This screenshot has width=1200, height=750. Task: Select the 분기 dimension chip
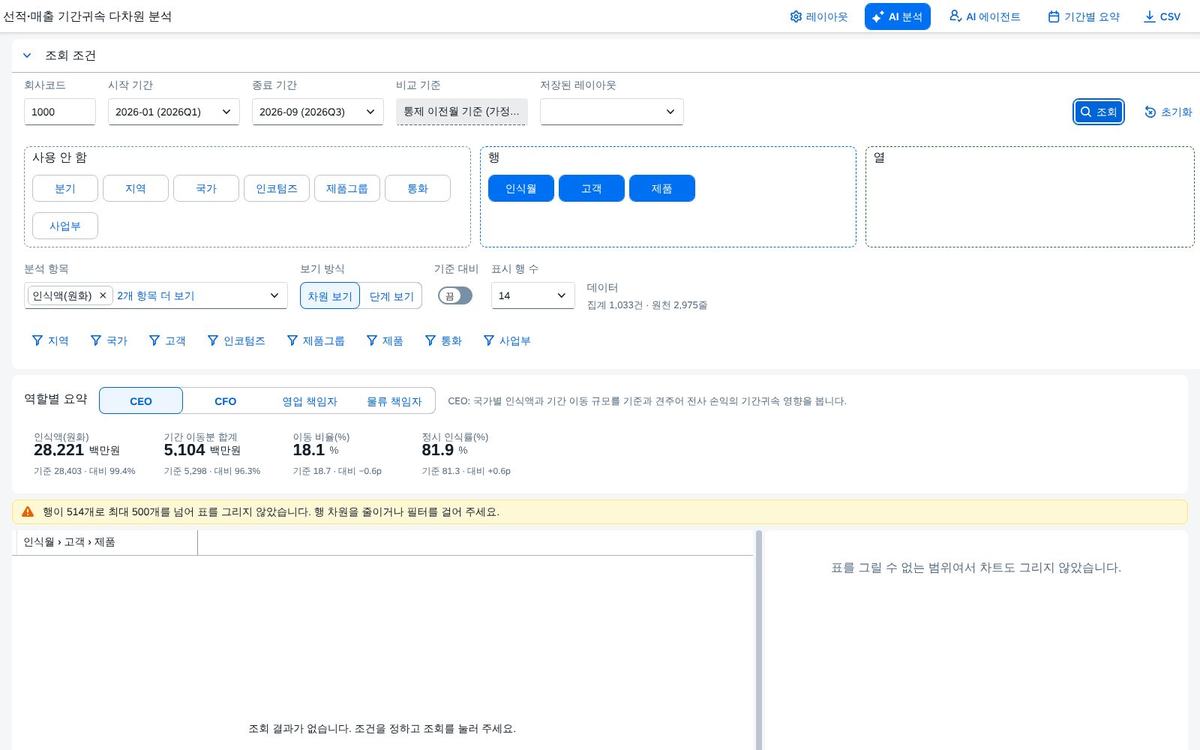[65, 188]
